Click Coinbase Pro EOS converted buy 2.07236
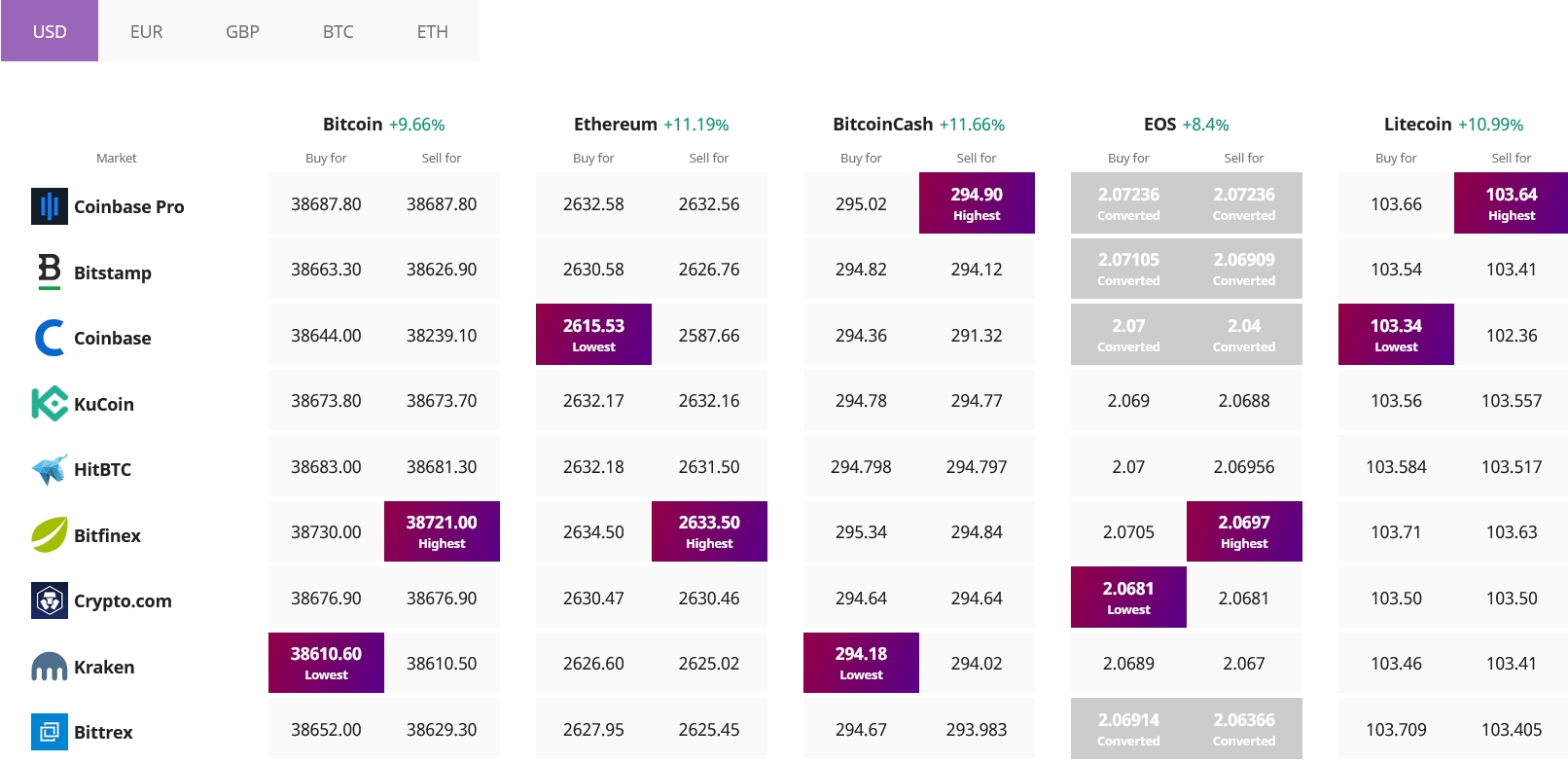This screenshot has height=763, width=1568. tap(1128, 203)
